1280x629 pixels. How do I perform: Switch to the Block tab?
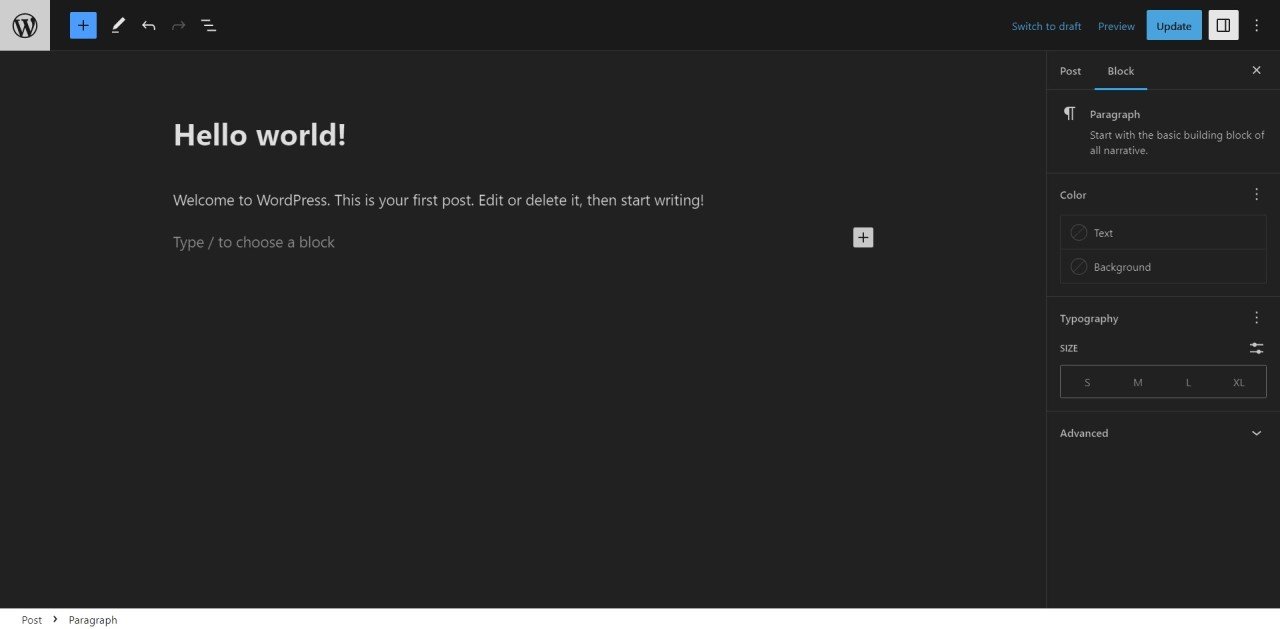1120,71
